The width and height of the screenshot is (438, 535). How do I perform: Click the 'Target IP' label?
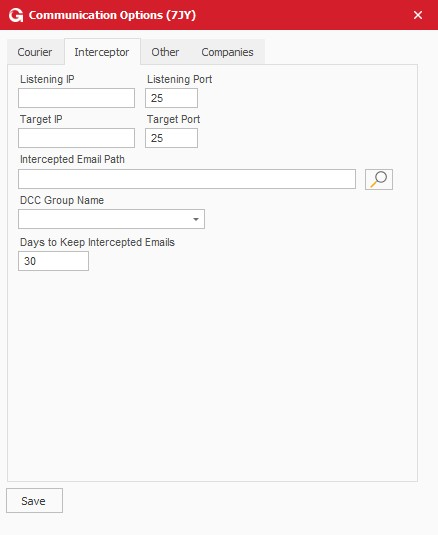coord(41,119)
